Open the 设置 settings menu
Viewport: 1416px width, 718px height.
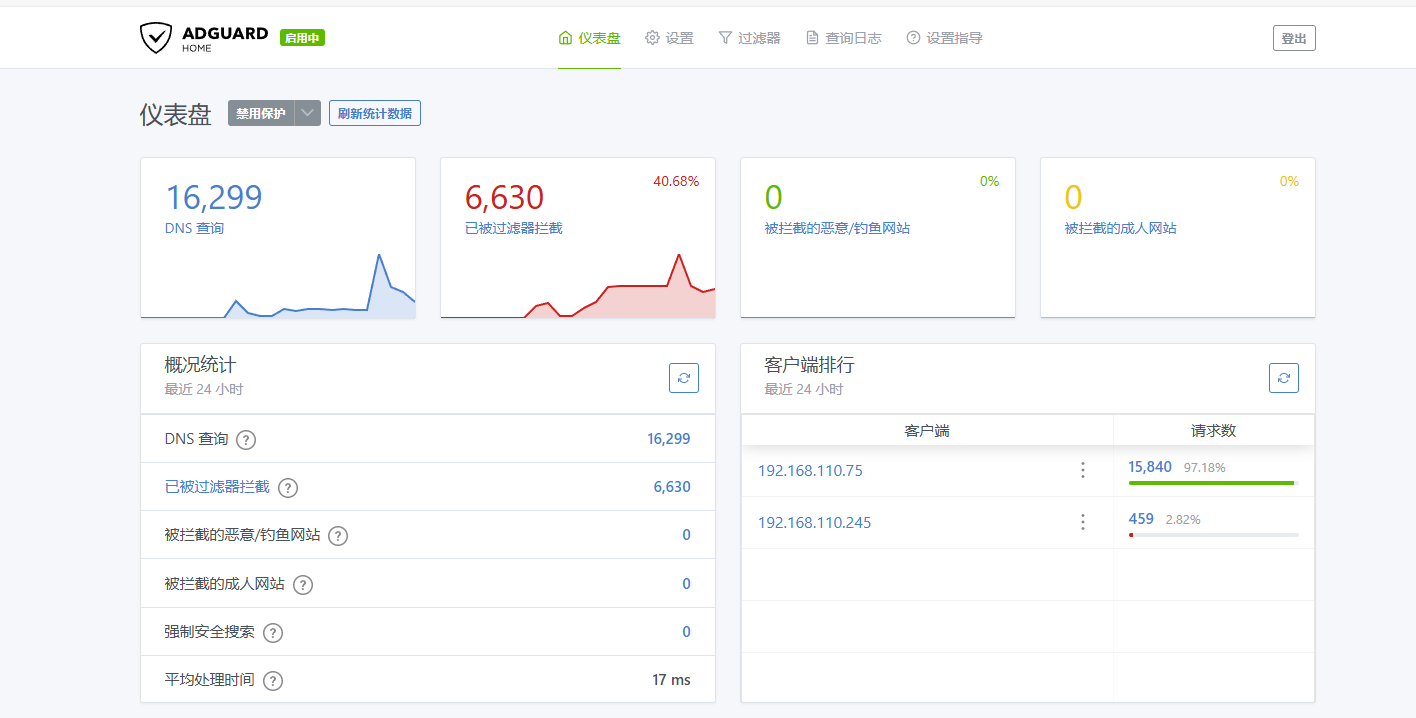pyautogui.click(x=669, y=38)
